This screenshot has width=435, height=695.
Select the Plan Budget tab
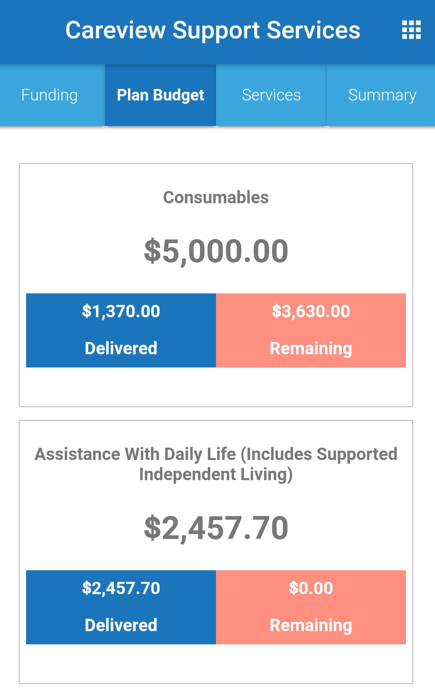coord(161,95)
